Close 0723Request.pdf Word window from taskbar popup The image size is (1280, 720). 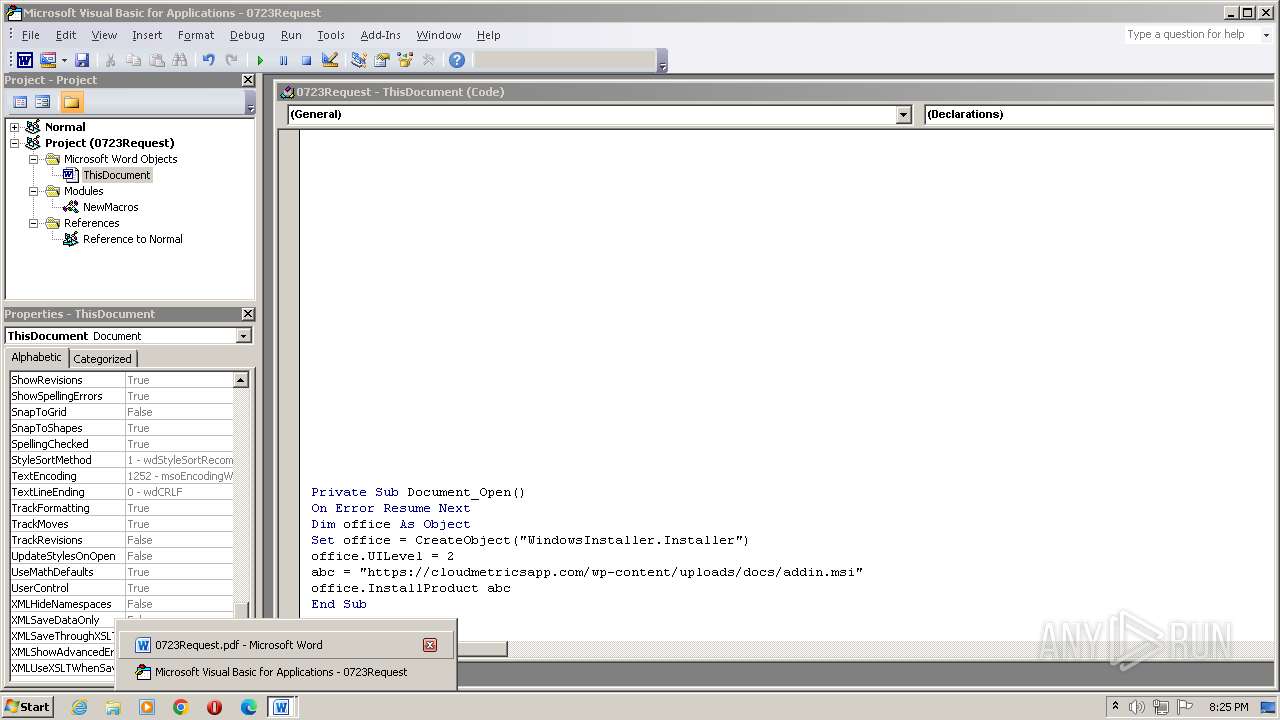point(430,645)
